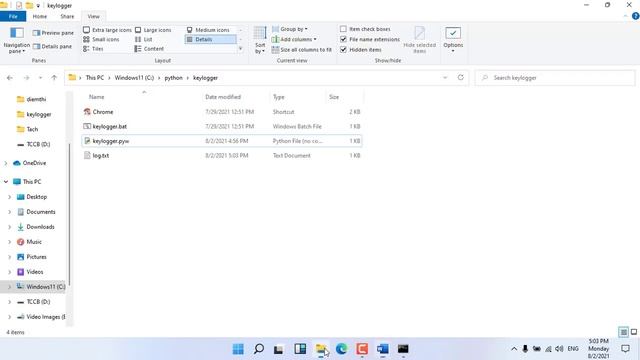Open the Navigation pane menu
Viewport: 640px width, 360px height.
click(17, 40)
